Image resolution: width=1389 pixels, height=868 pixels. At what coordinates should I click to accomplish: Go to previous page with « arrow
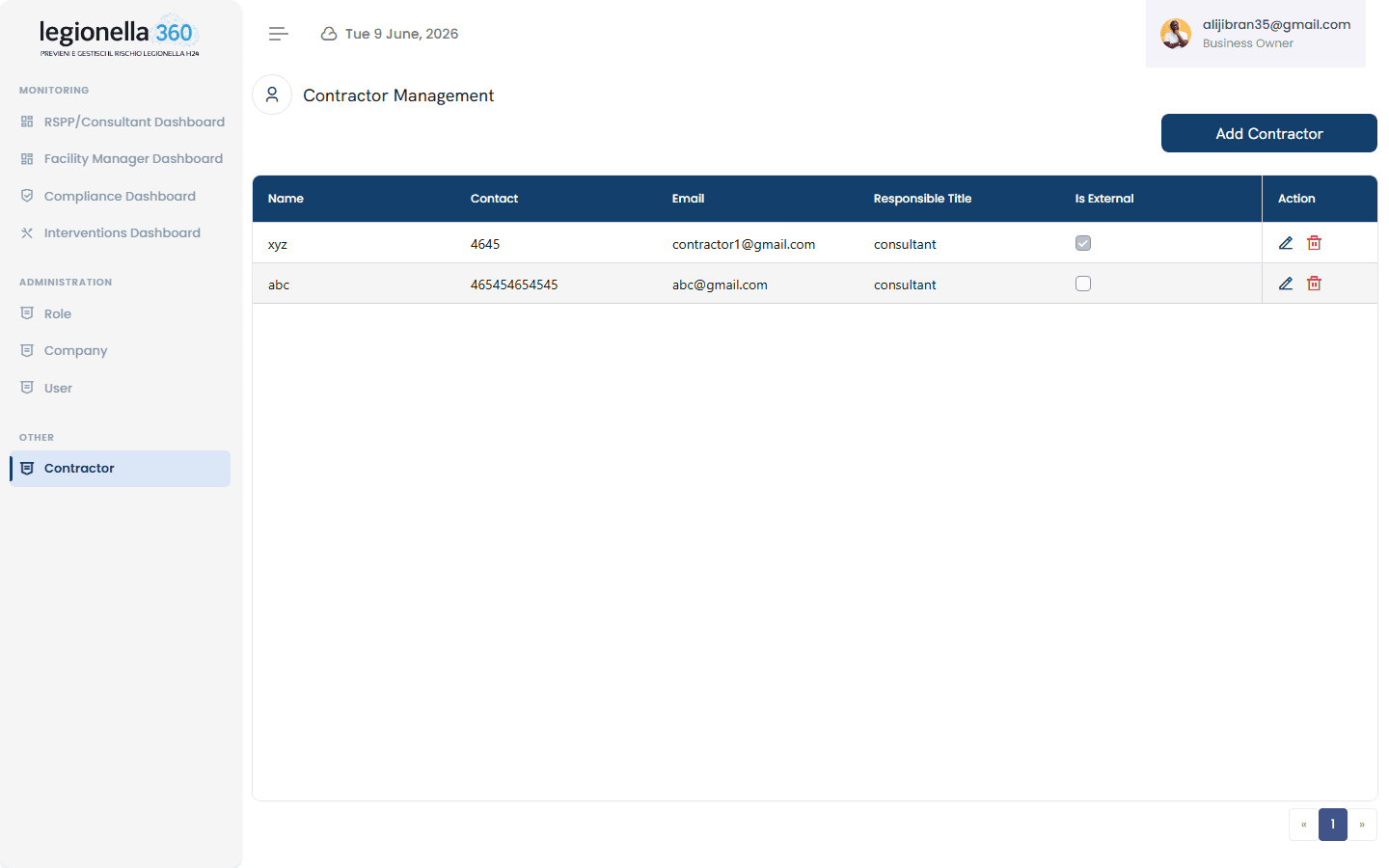[x=1304, y=825]
